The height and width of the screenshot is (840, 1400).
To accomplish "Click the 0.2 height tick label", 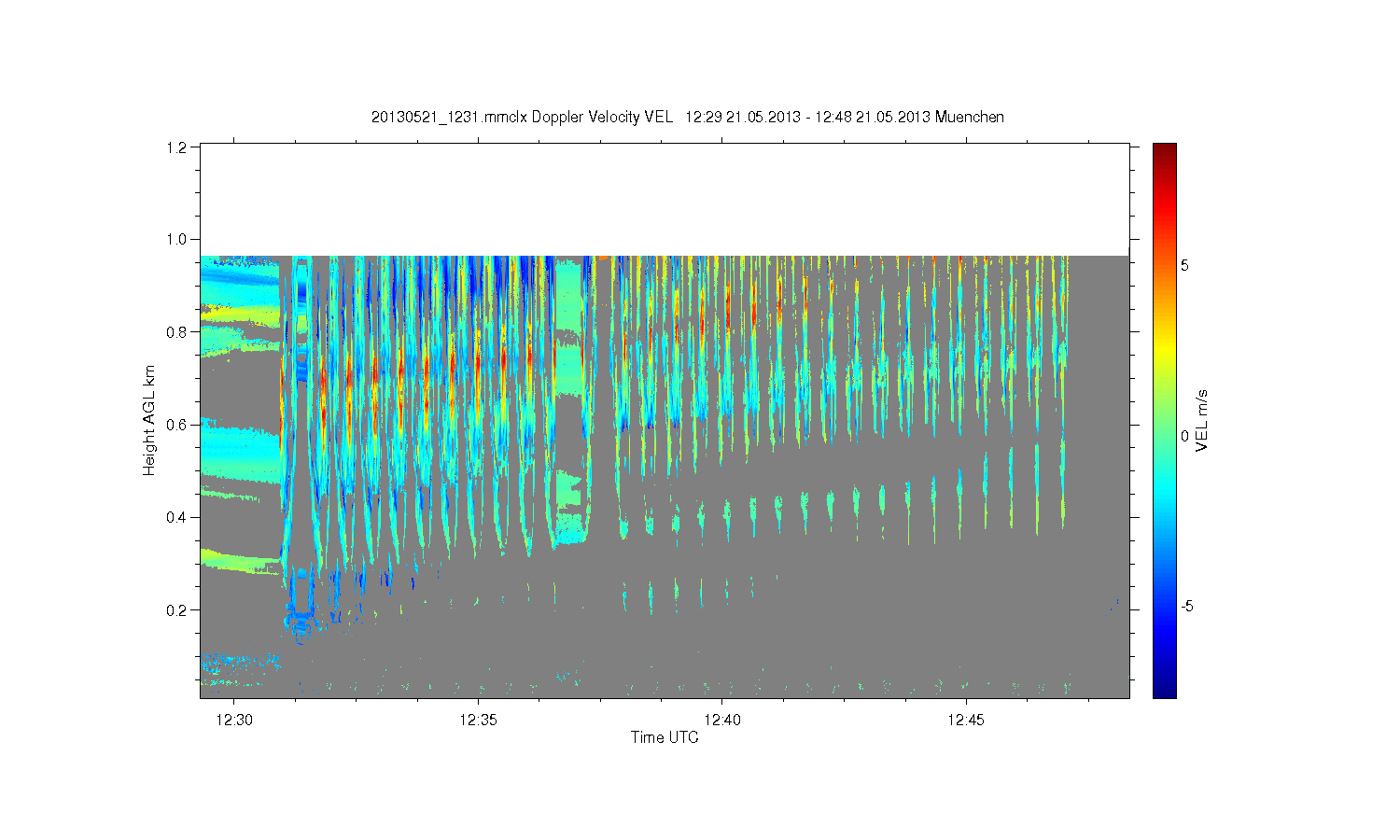I will coord(177,610).
